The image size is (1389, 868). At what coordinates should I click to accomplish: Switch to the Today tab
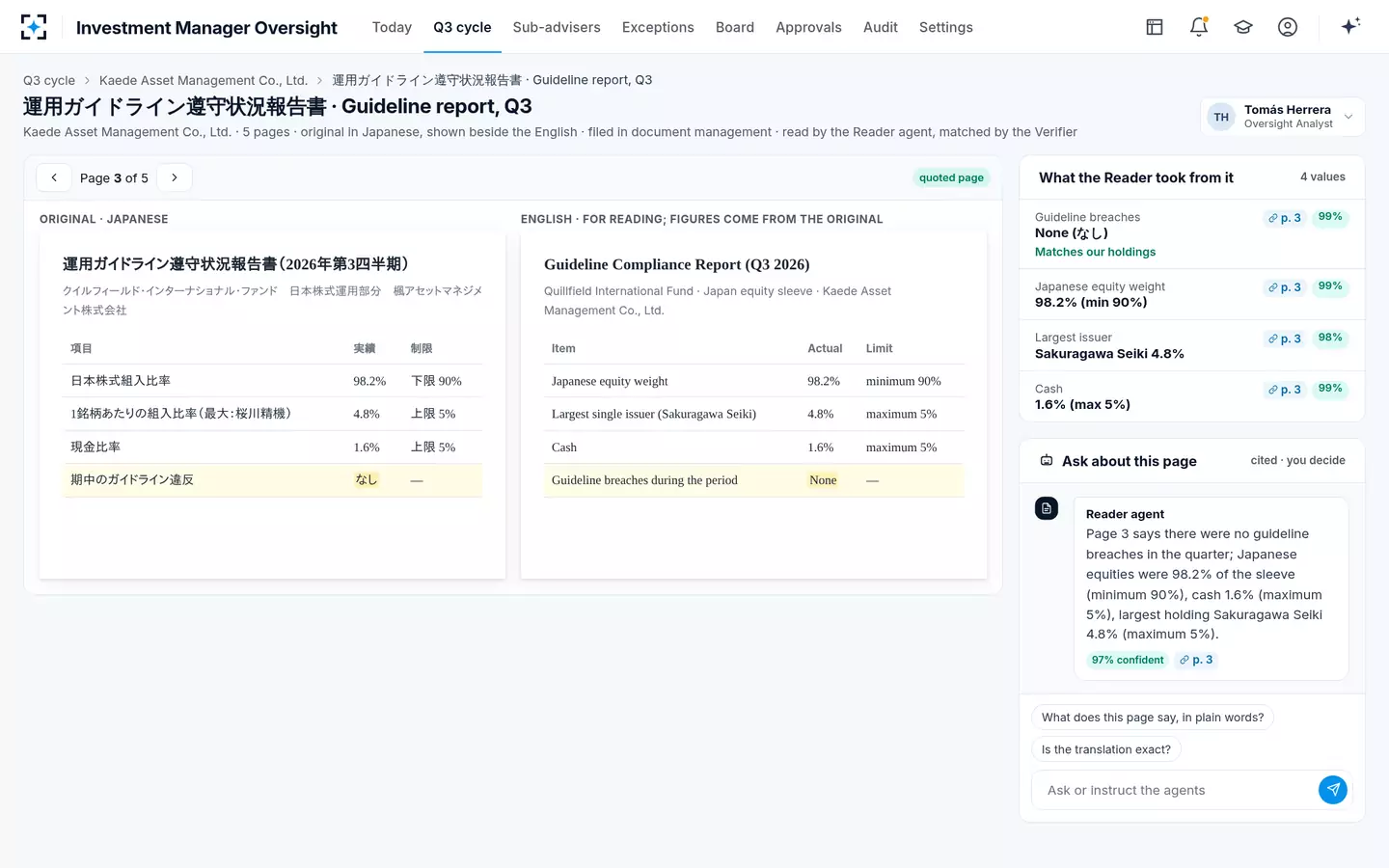pyautogui.click(x=392, y=27)
